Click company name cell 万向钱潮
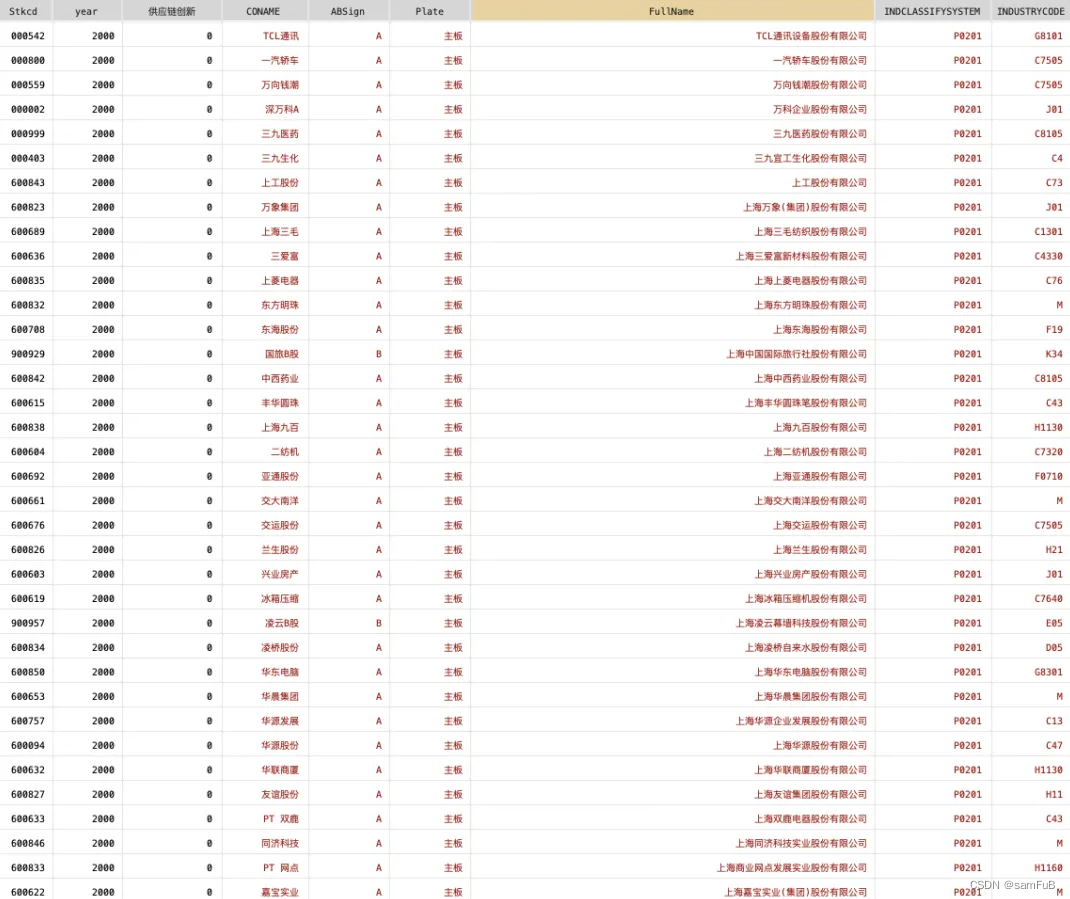The image size is (1070, 899). click(280, 85)
